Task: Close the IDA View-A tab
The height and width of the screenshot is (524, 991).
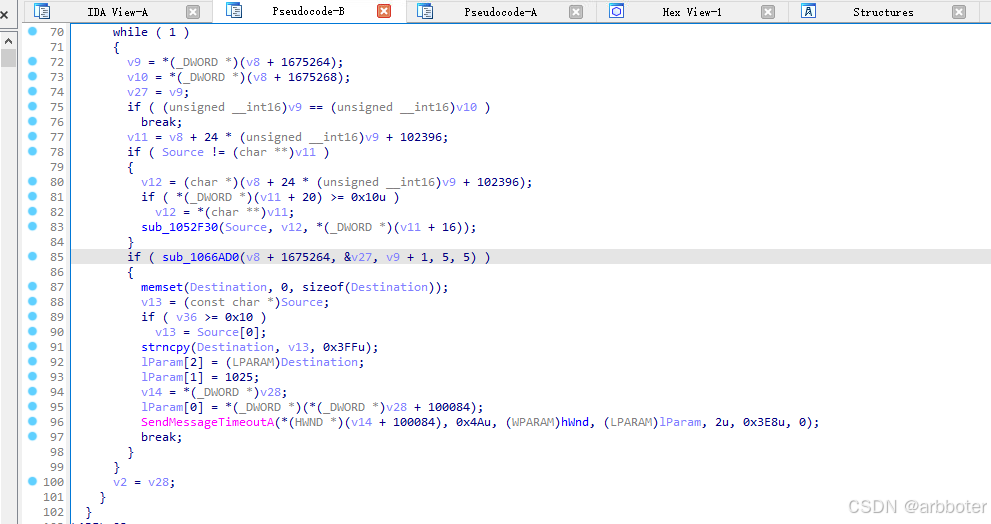Action: click(x=193, y=12)
